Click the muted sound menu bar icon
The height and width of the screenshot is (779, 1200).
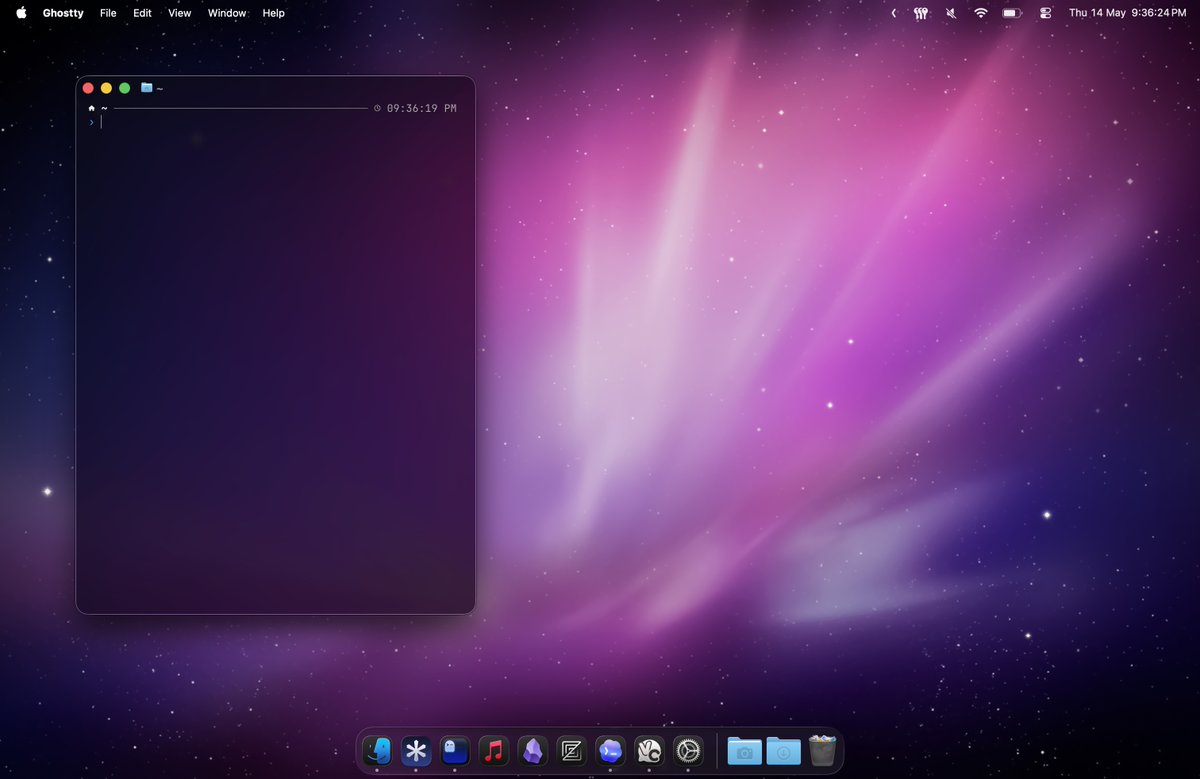pyautogui.click(x=951, y=13)
